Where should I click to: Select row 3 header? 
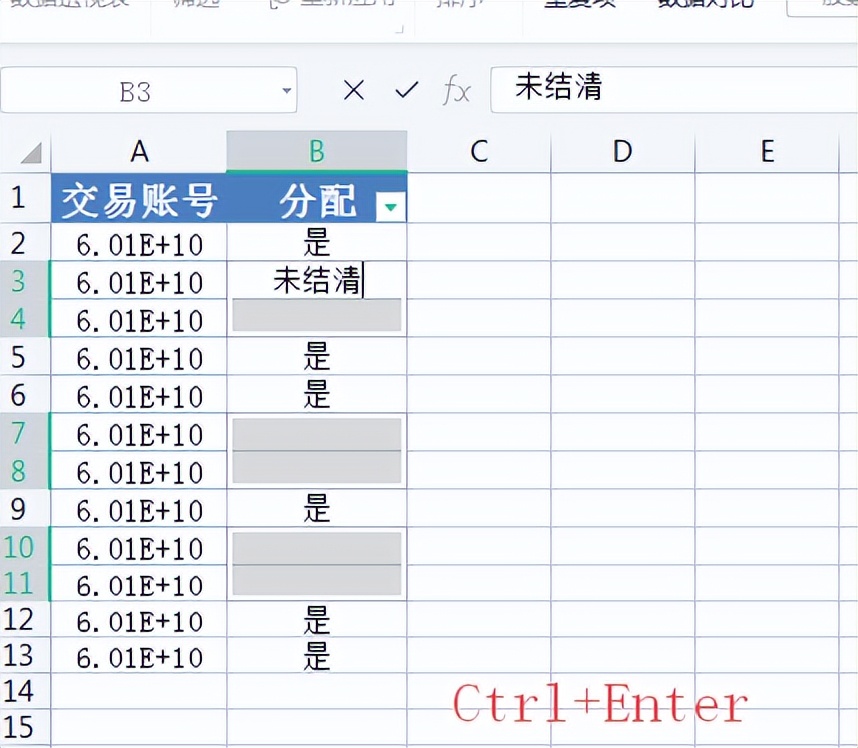[x=25, y=280]
